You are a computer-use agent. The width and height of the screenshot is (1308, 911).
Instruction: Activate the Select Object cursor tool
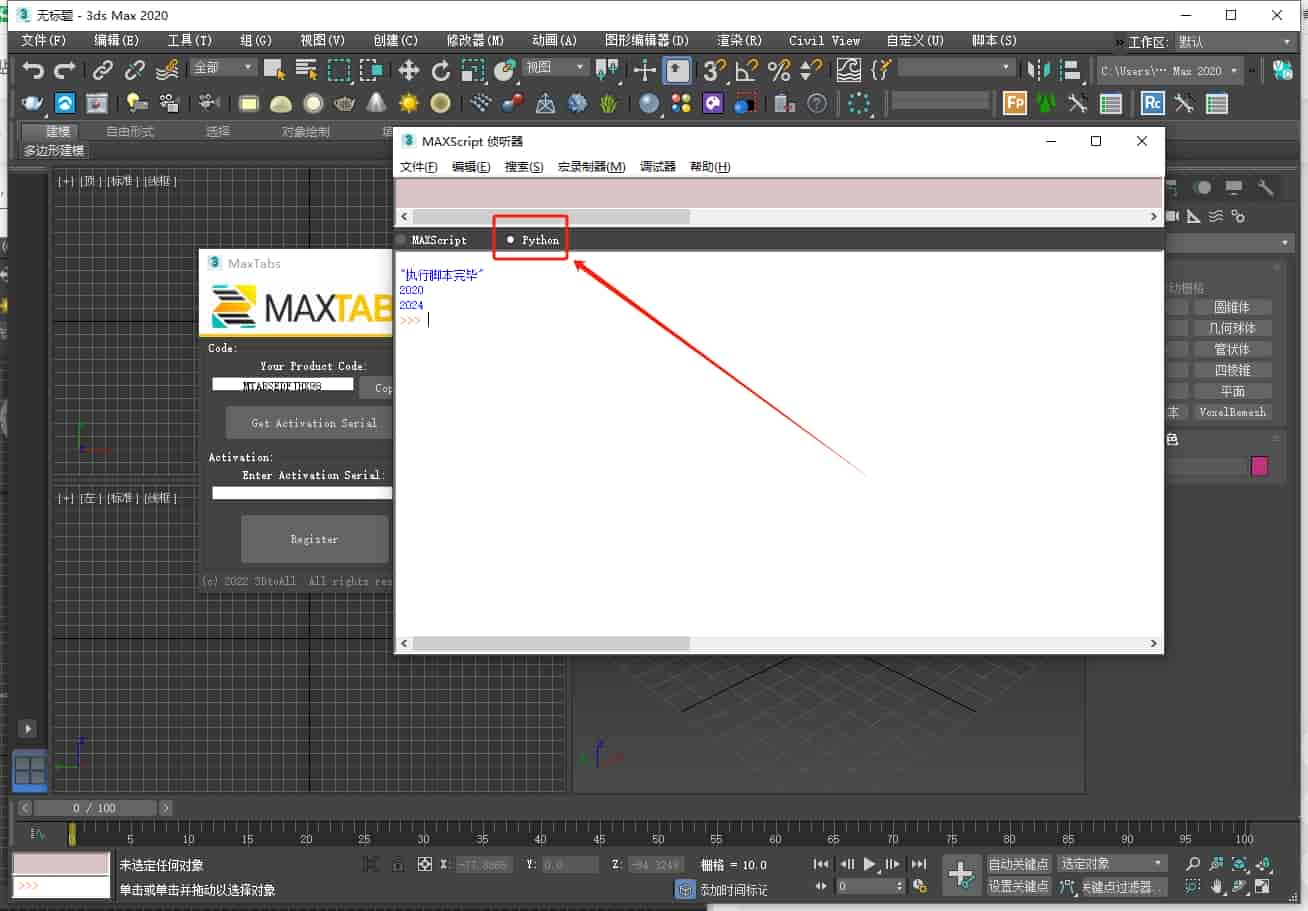[x=274, y=70]
